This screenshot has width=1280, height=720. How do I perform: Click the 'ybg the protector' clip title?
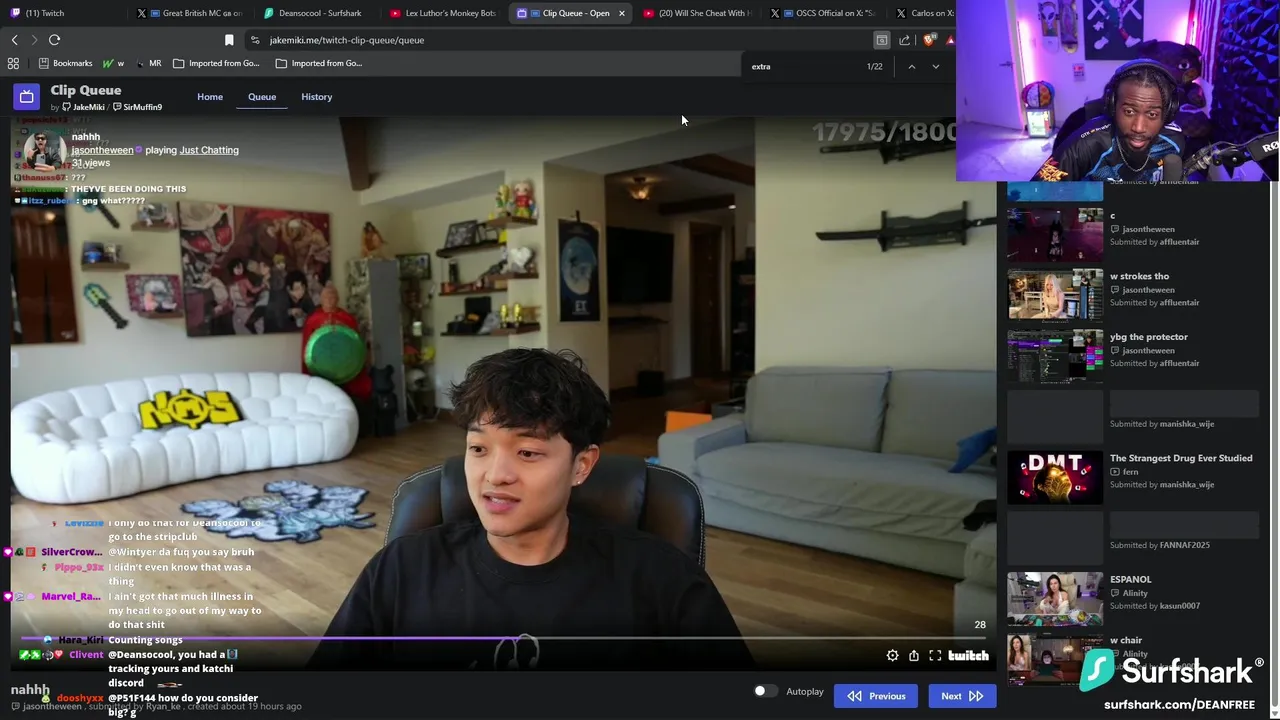1149,337
